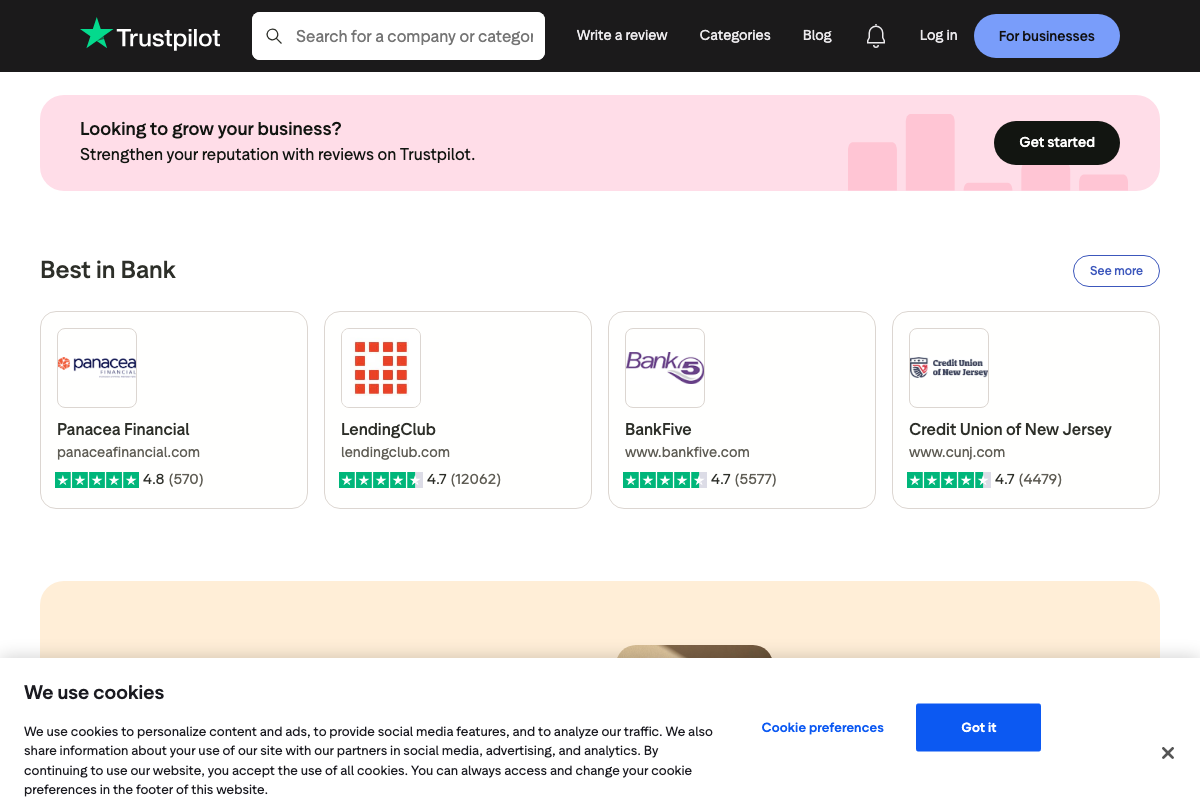This screenshot has width=1200, height=800.
Task: Click BankFive star rating
Action: pyautogui.click(x=665, y=480)
